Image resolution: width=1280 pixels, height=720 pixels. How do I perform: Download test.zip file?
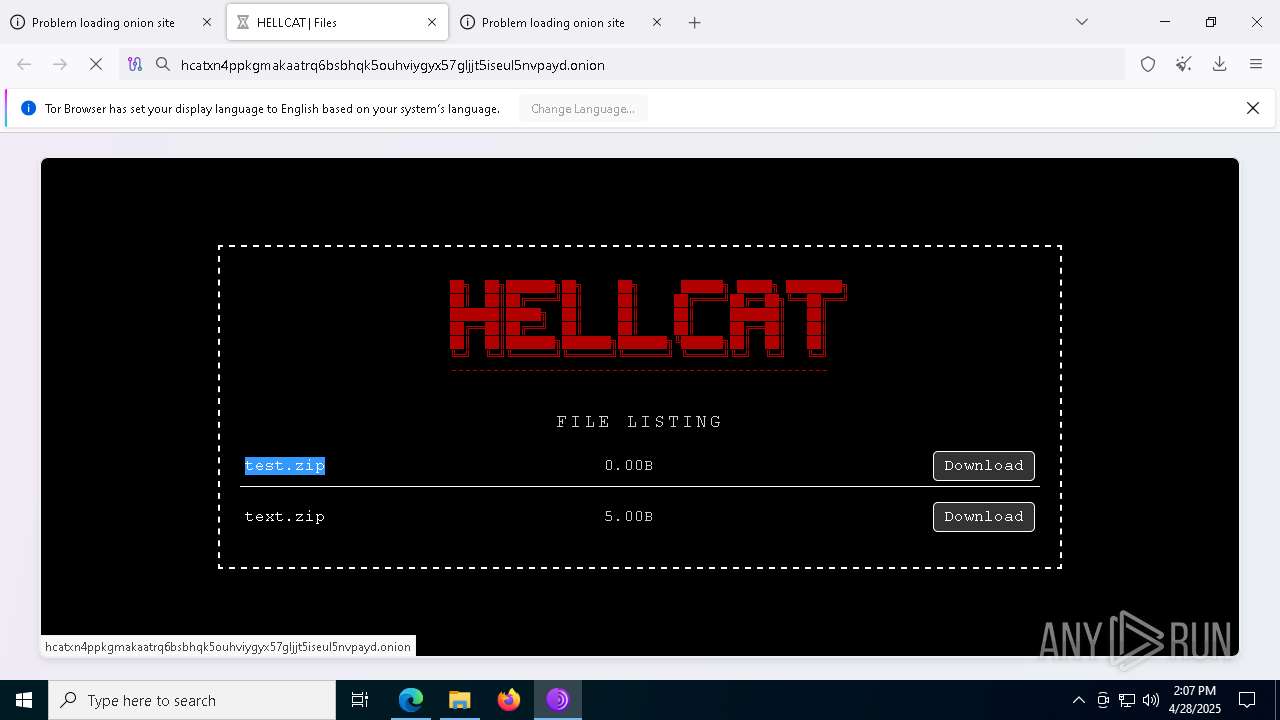984,466
